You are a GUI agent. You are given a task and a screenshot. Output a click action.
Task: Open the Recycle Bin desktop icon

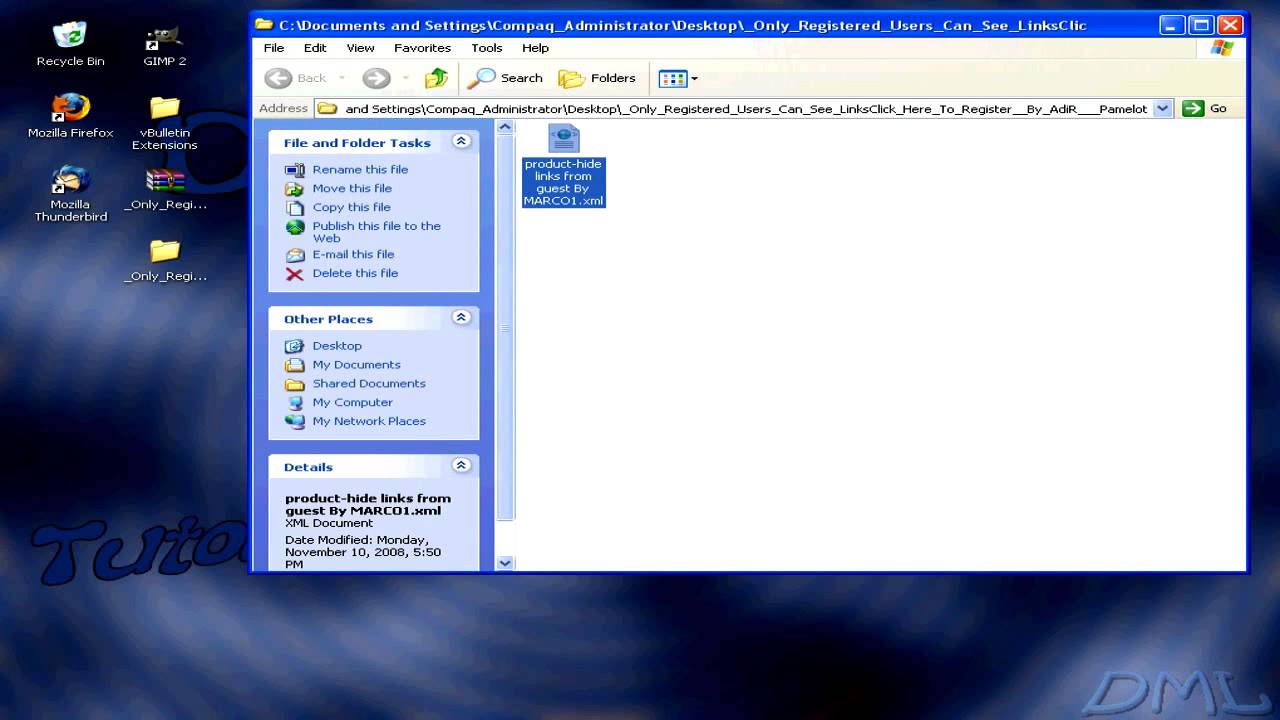pos(70,45)
